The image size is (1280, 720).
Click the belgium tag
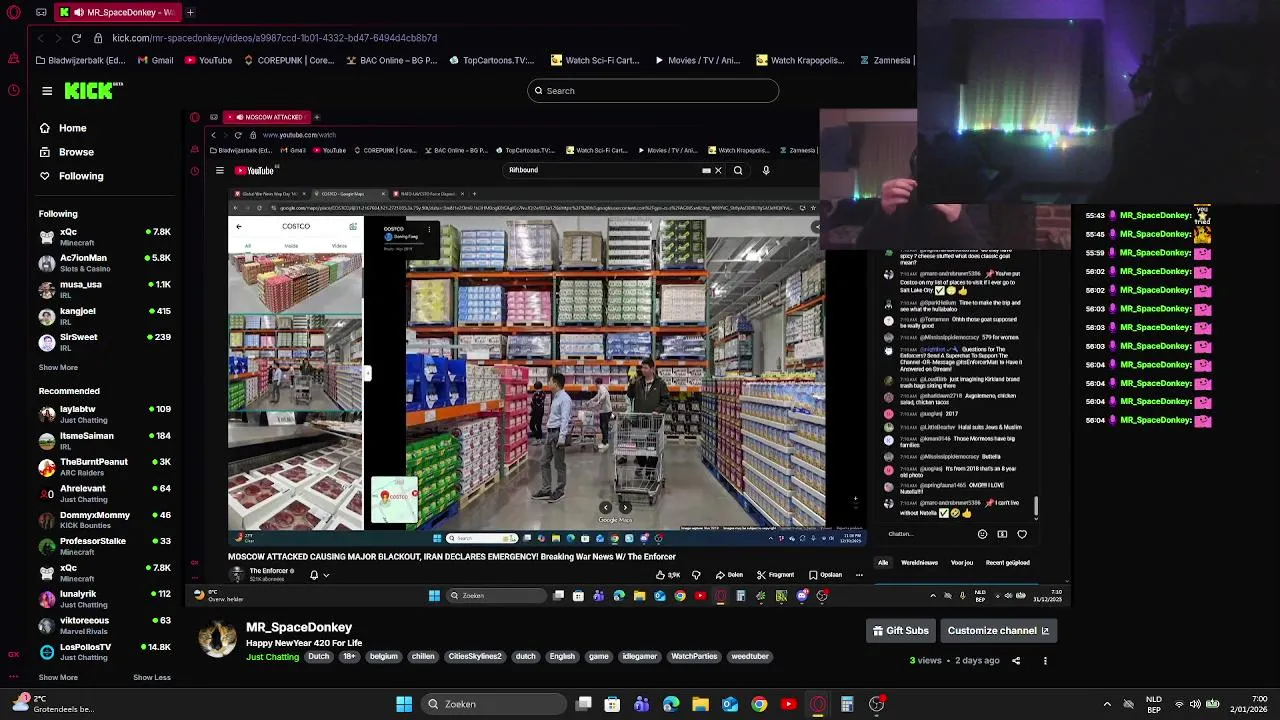pyautogui.click(x=384, y=657)
